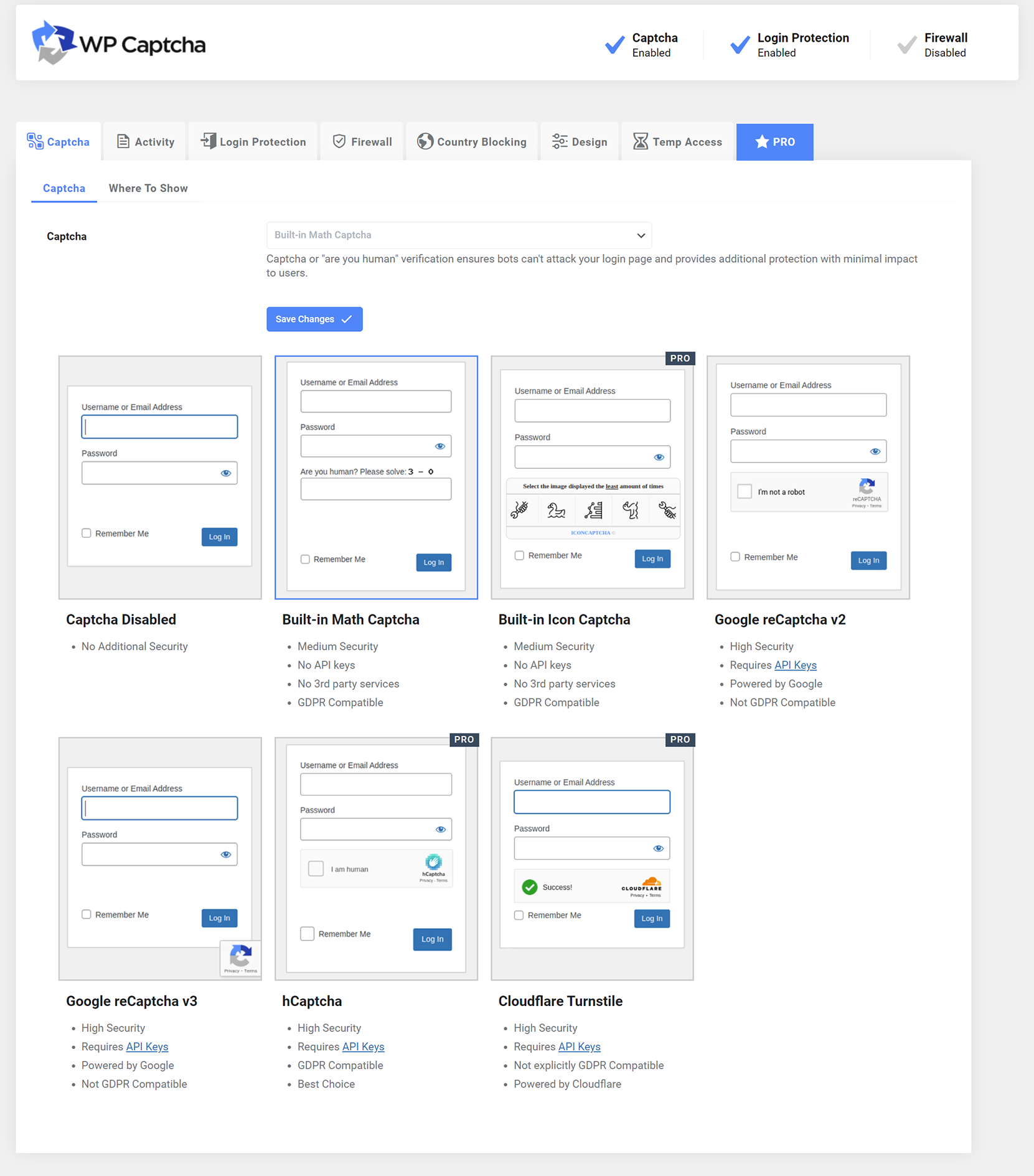Click the Firewall tab
The width and height of the screenshot is (1034, 1176).
[x=362, y=141]
